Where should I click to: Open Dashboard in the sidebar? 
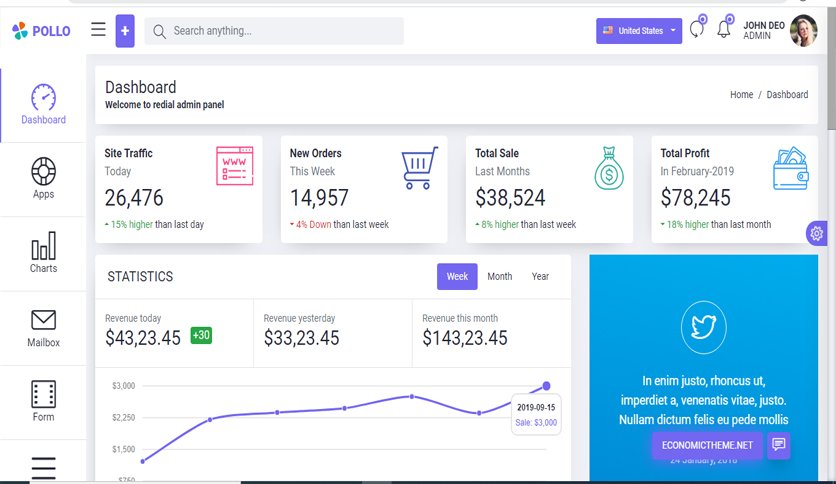coord(43,105)
